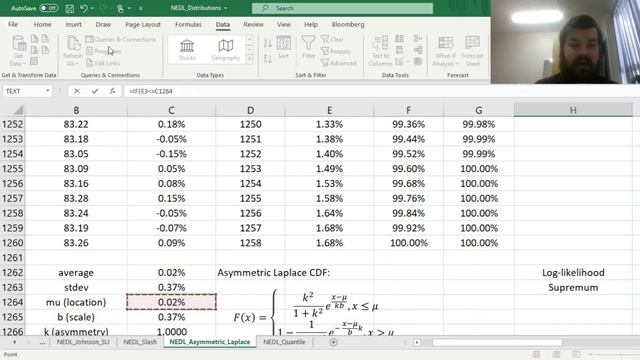Screen dimensions: 640x360
Task: Select the Geography data type
Action: click(x=225, y=50)
